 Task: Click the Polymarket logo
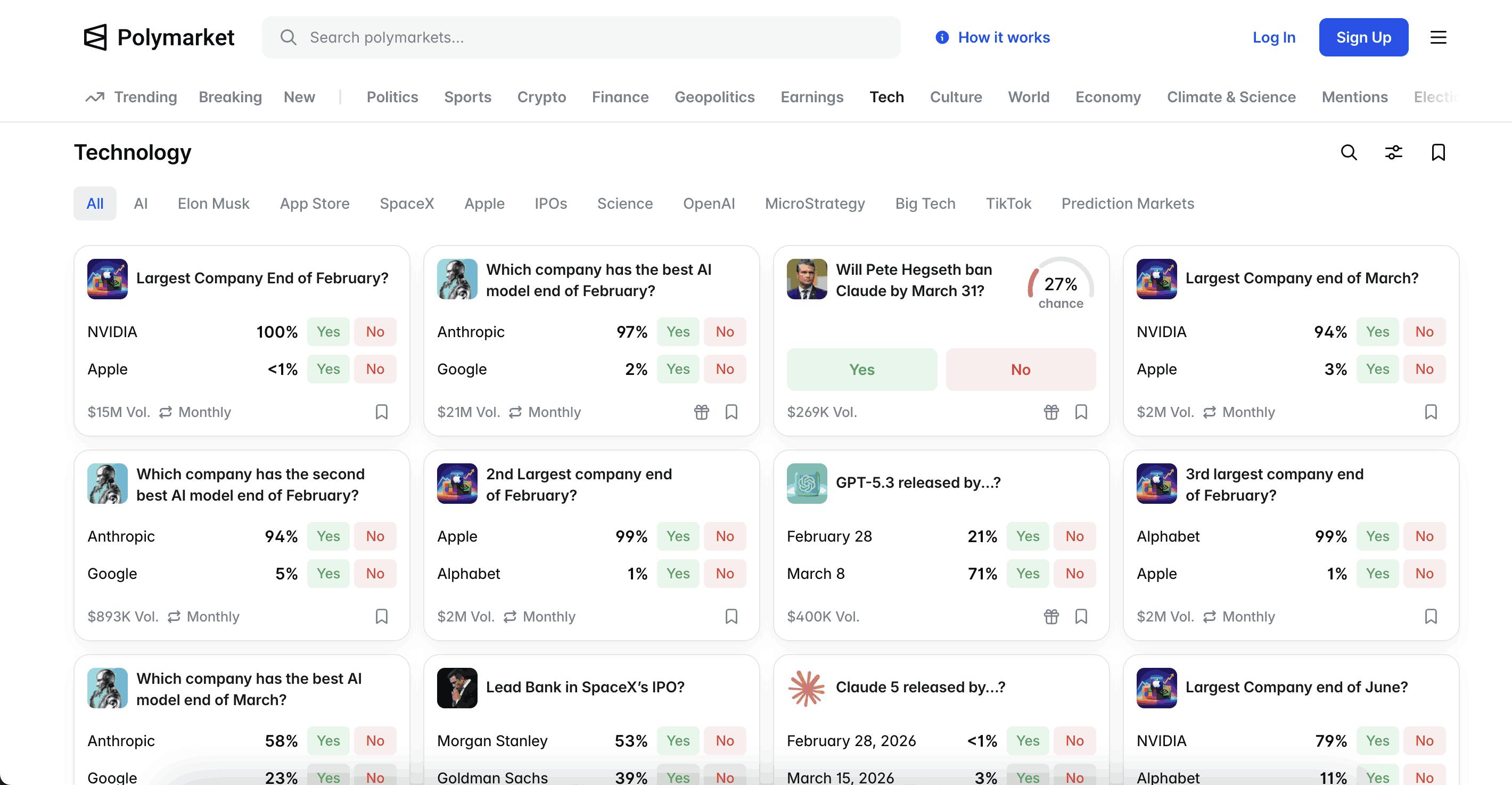tap(159, 38)
